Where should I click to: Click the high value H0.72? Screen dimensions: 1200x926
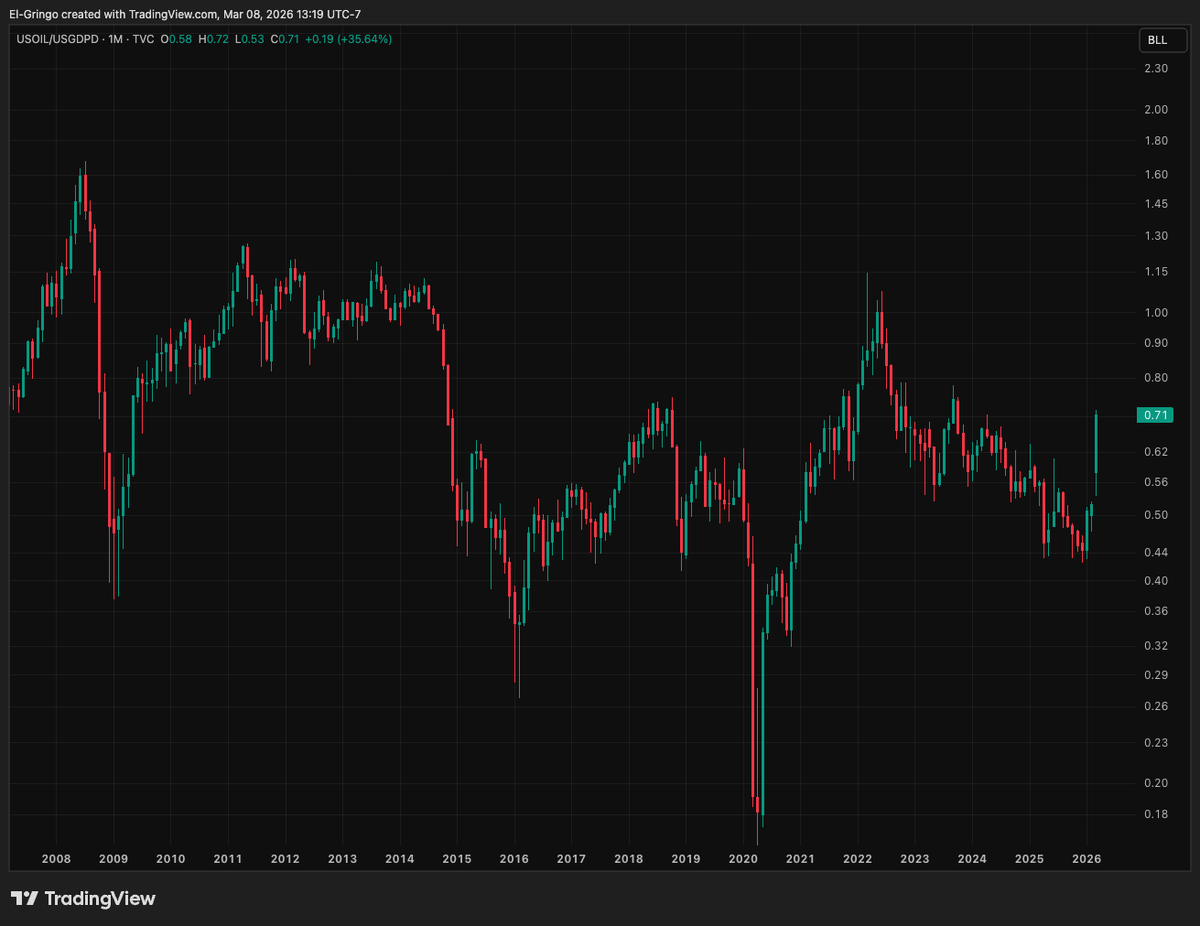pos(213,39)
